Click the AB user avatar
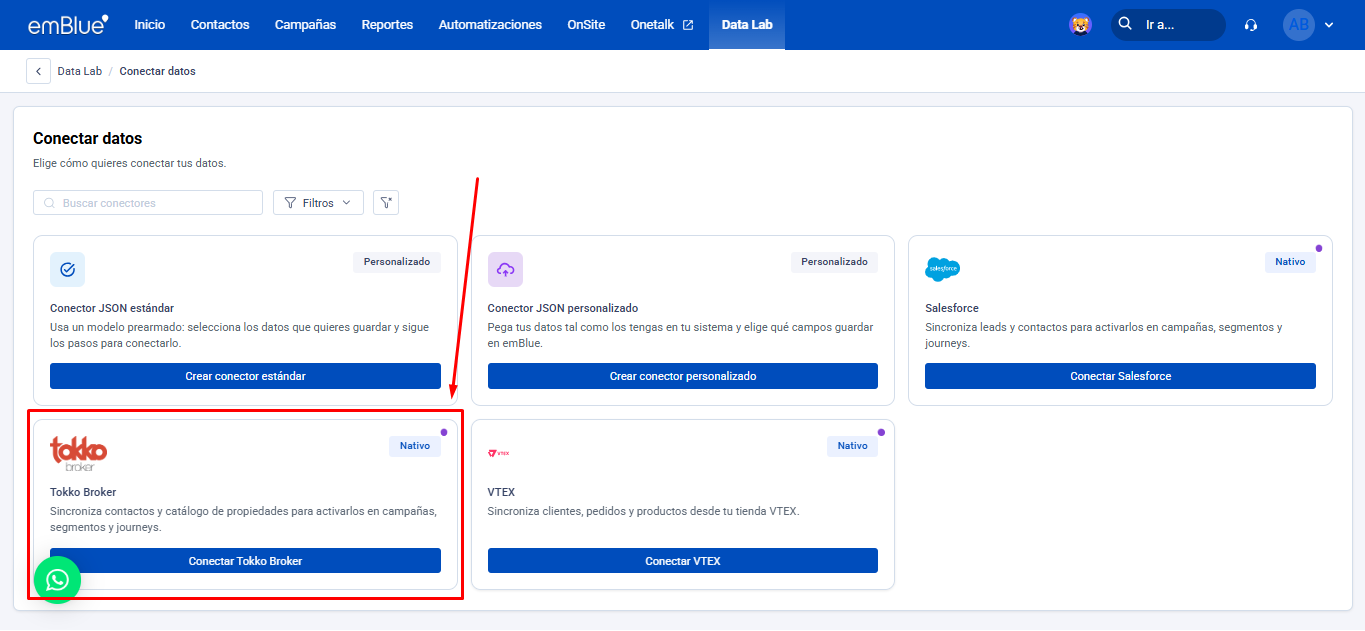This screenshot has width=1365, height=631. click(1299, 25)
